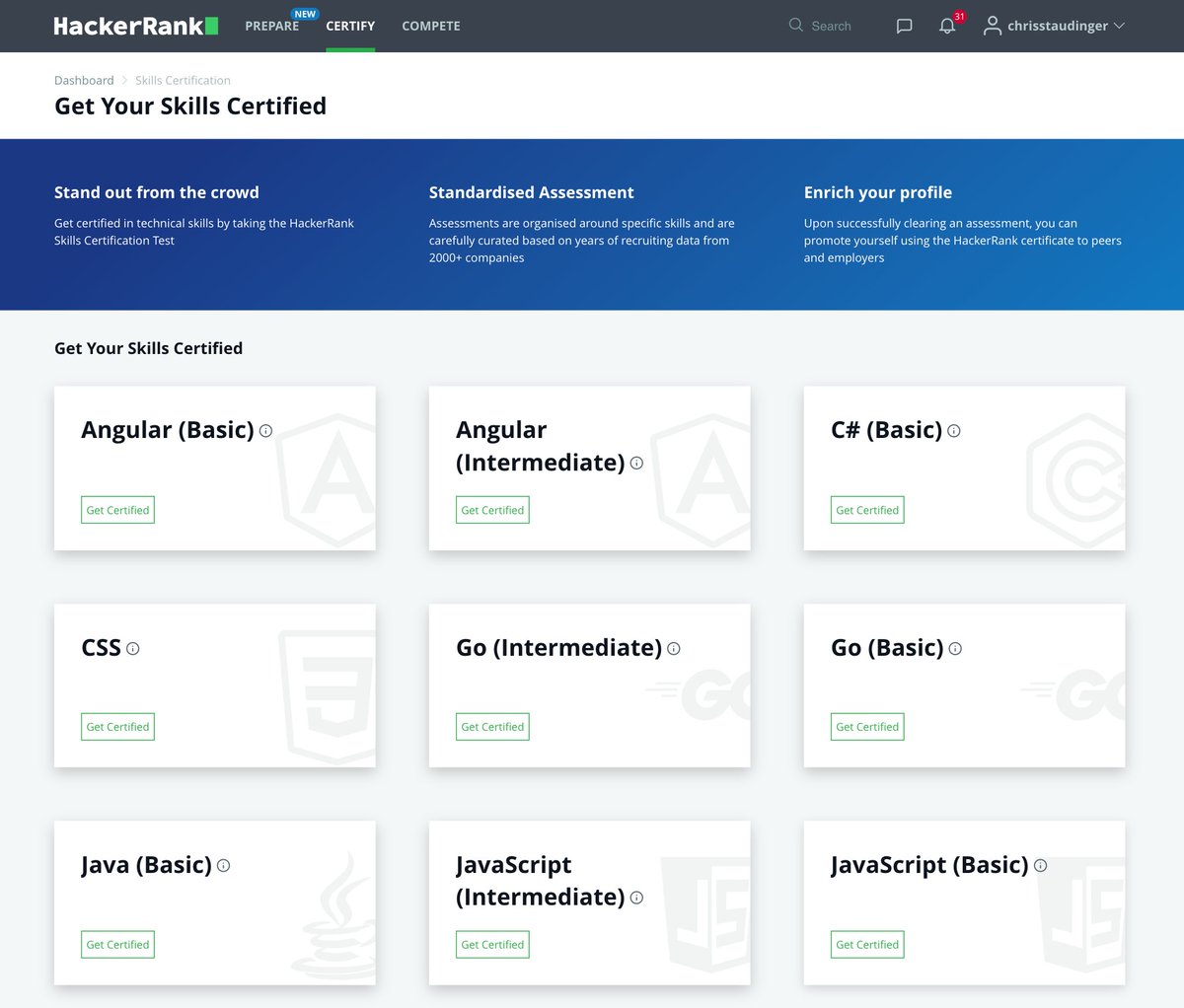Open the Prepare menu
The image size is (1184, 1008).
click(x=271, y=27)
